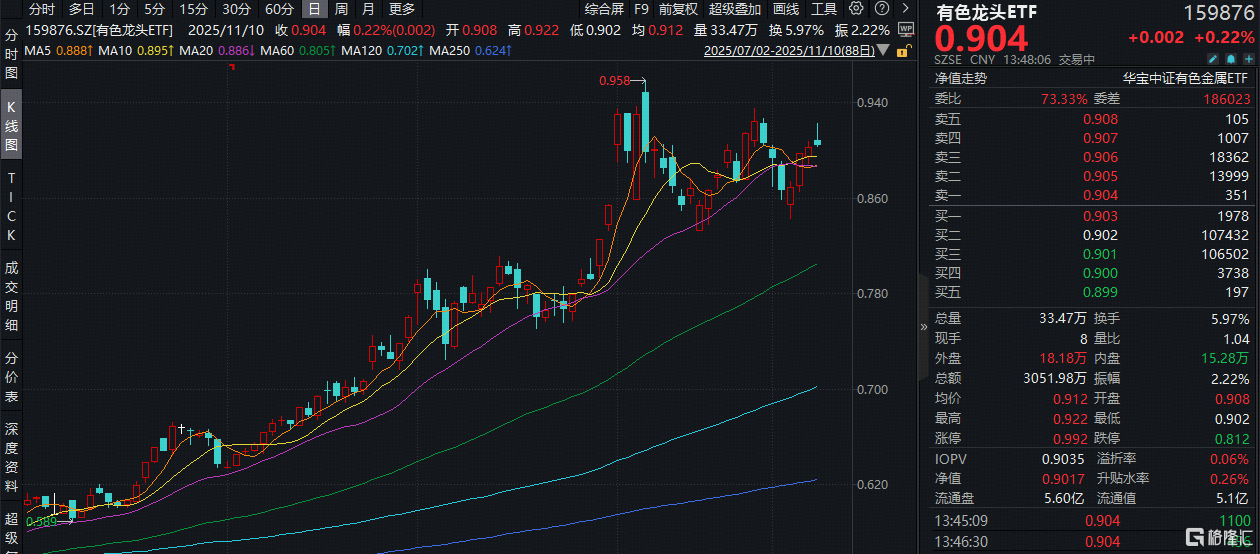Select the 60分 timeframe tab
Viewport: 1260px width, 554px height.
(279, 9)
